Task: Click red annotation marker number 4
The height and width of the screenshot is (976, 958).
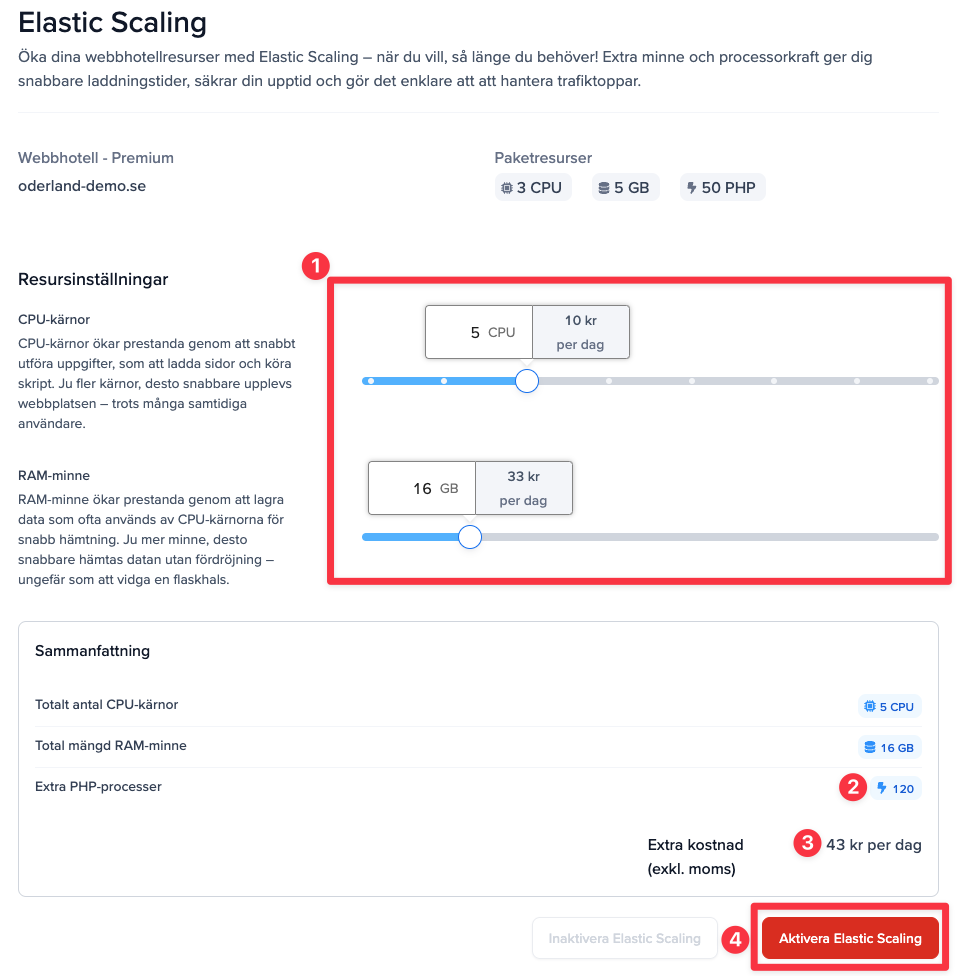Action: click(x=735, y=939)
